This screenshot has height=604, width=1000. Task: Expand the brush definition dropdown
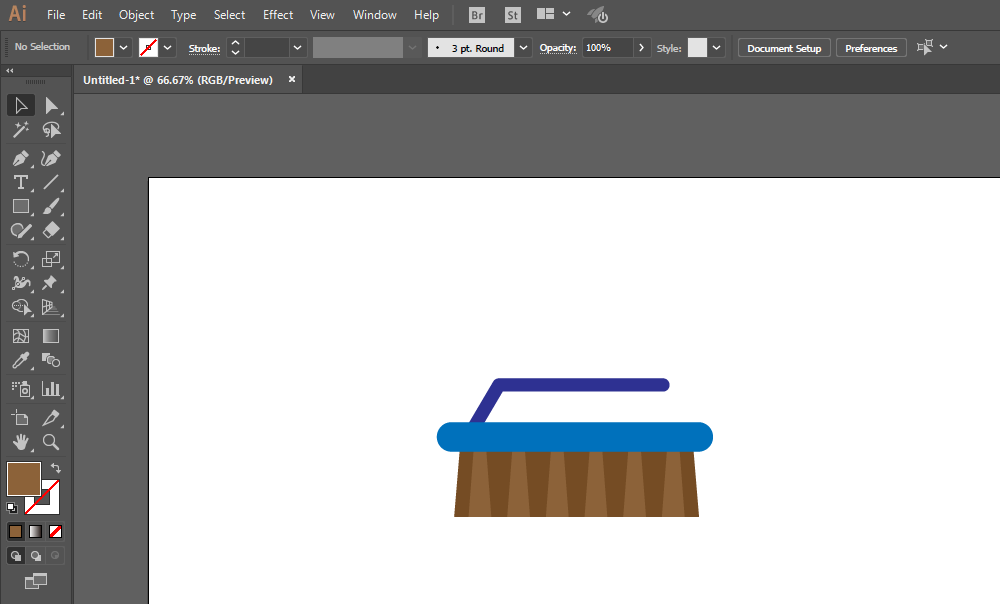pos(524,48)
